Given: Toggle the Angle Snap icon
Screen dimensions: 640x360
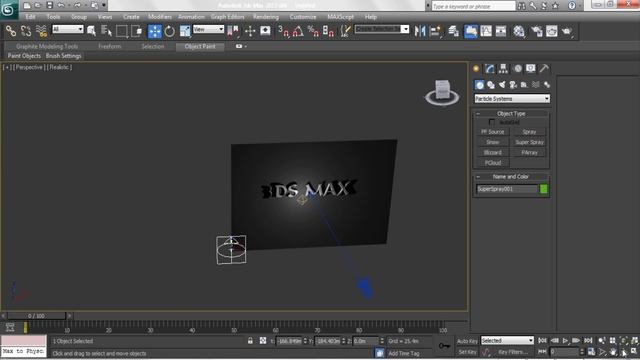Looking at the screenshot, I should pos(298,31).
